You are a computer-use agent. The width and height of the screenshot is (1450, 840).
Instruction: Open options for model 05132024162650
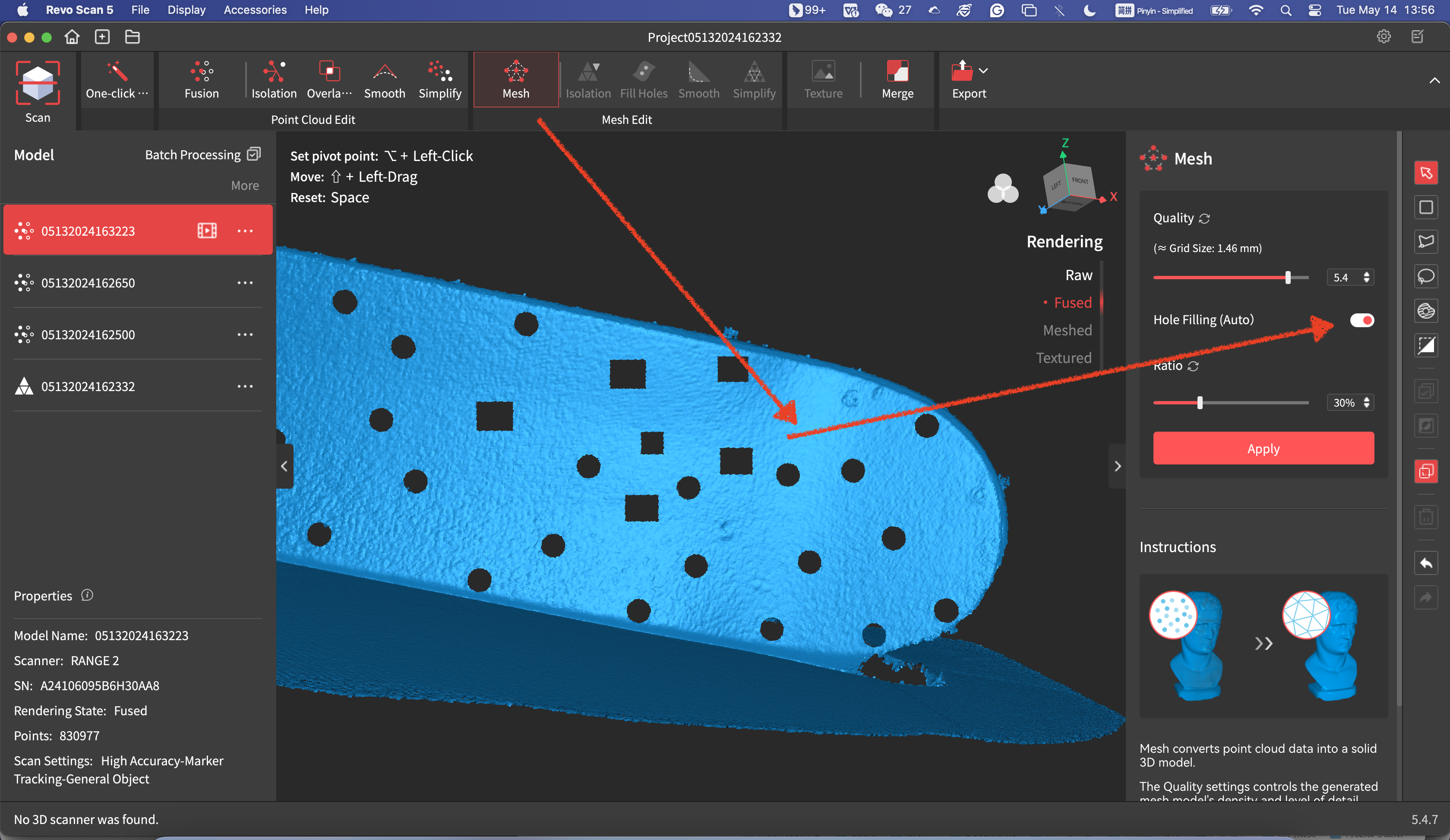(x=245, y=282)
